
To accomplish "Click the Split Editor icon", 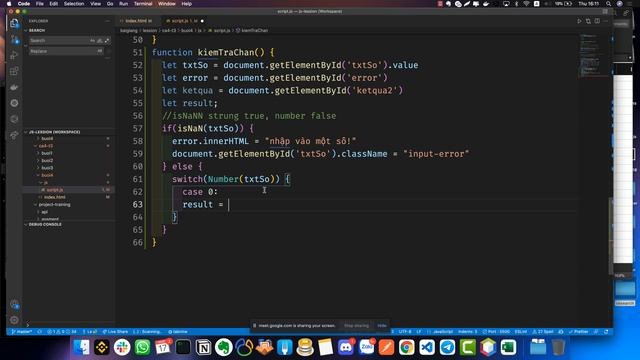I will tap(597, 21).
